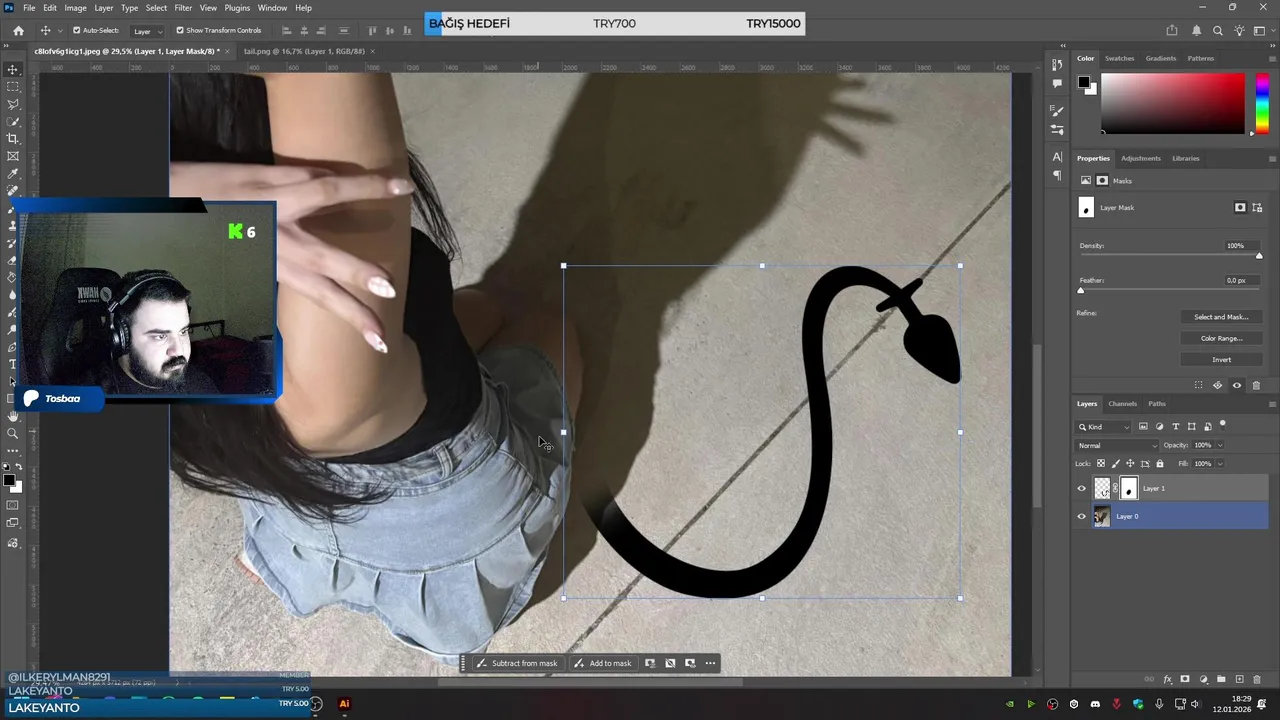Click the Select and Mask button
Image resolution: width=1280 pixels, height=720 pixels.
[1221, 317]
